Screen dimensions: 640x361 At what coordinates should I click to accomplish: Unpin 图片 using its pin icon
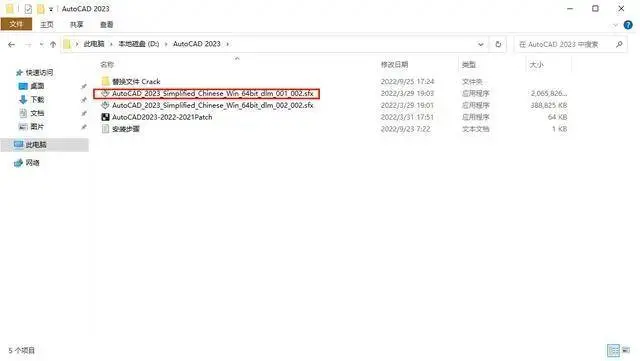84,127
